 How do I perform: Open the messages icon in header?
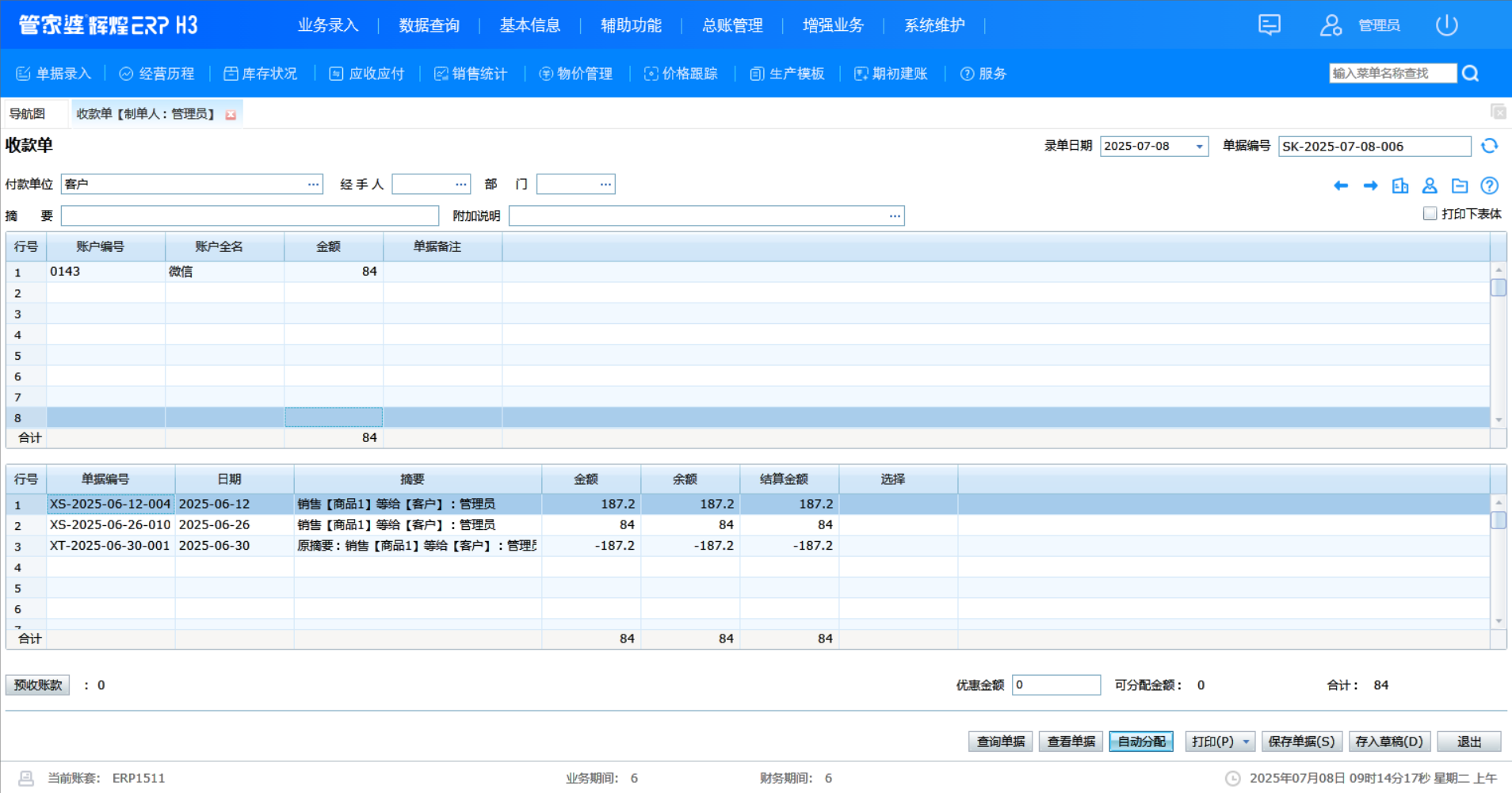1269,25
